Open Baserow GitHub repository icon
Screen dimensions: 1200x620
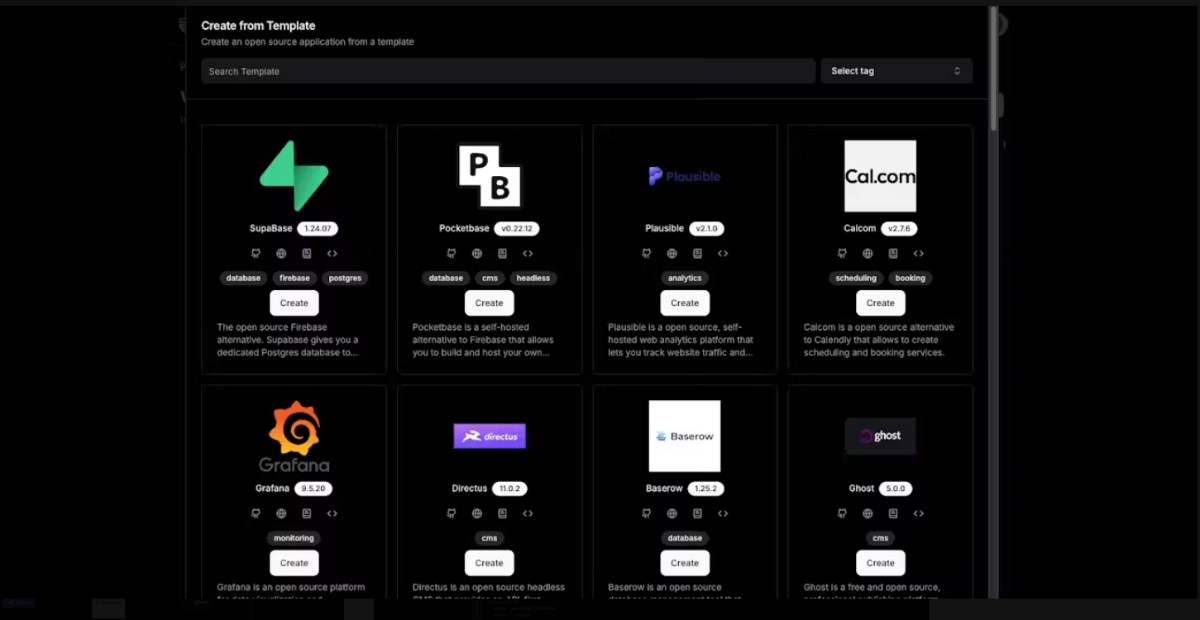646,514
